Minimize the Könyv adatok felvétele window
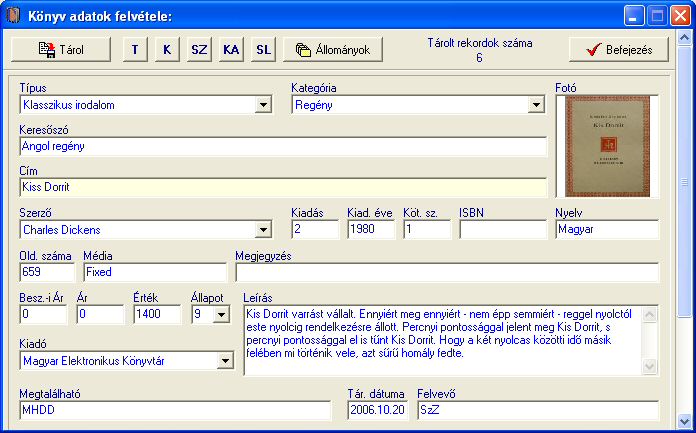The width and height of the screenshot is (696, 433). [634, 16]
